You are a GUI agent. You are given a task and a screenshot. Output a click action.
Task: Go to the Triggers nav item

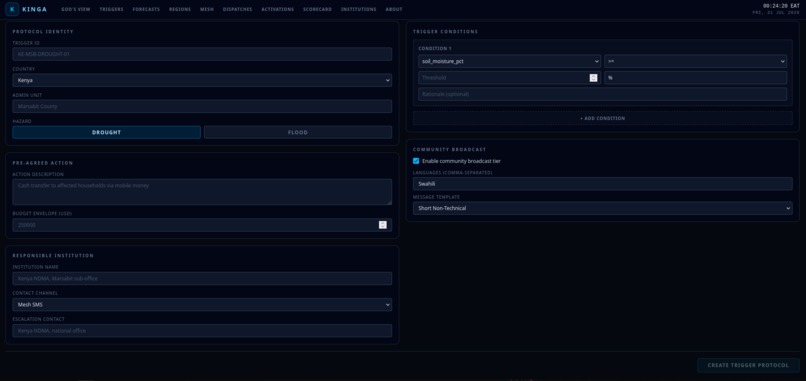click(112, 9)
